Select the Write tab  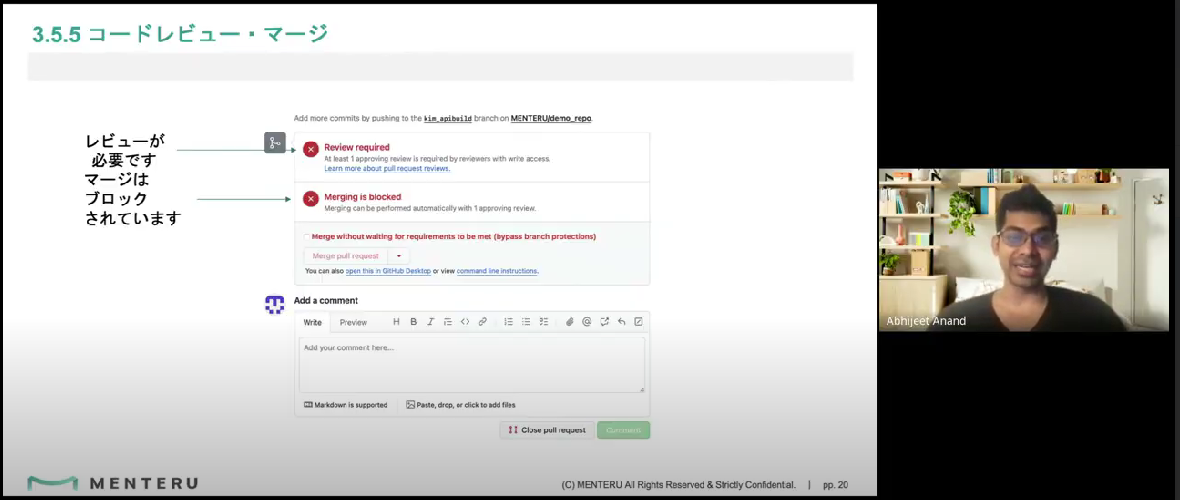tap(312, 322)
